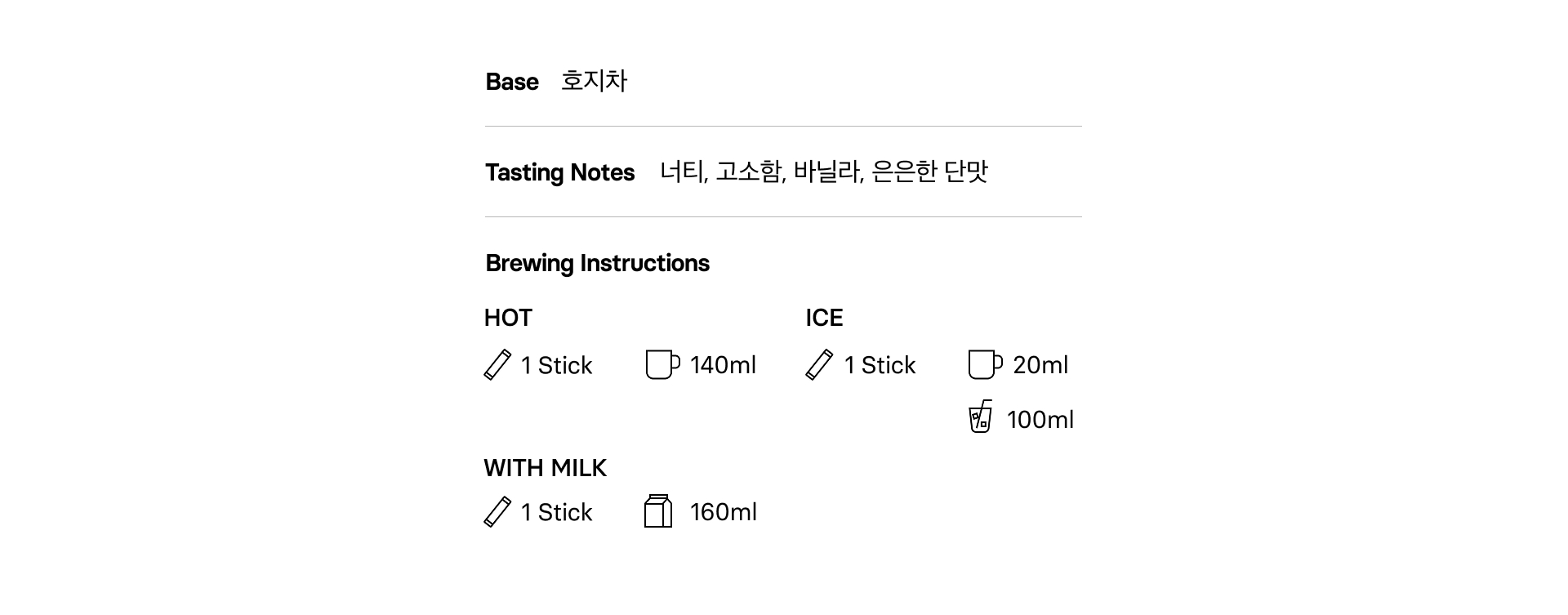This screenshot has width=1568, height=615.
Task: Click the mug icon beside 140ml
Action: [x=661, y=364]
